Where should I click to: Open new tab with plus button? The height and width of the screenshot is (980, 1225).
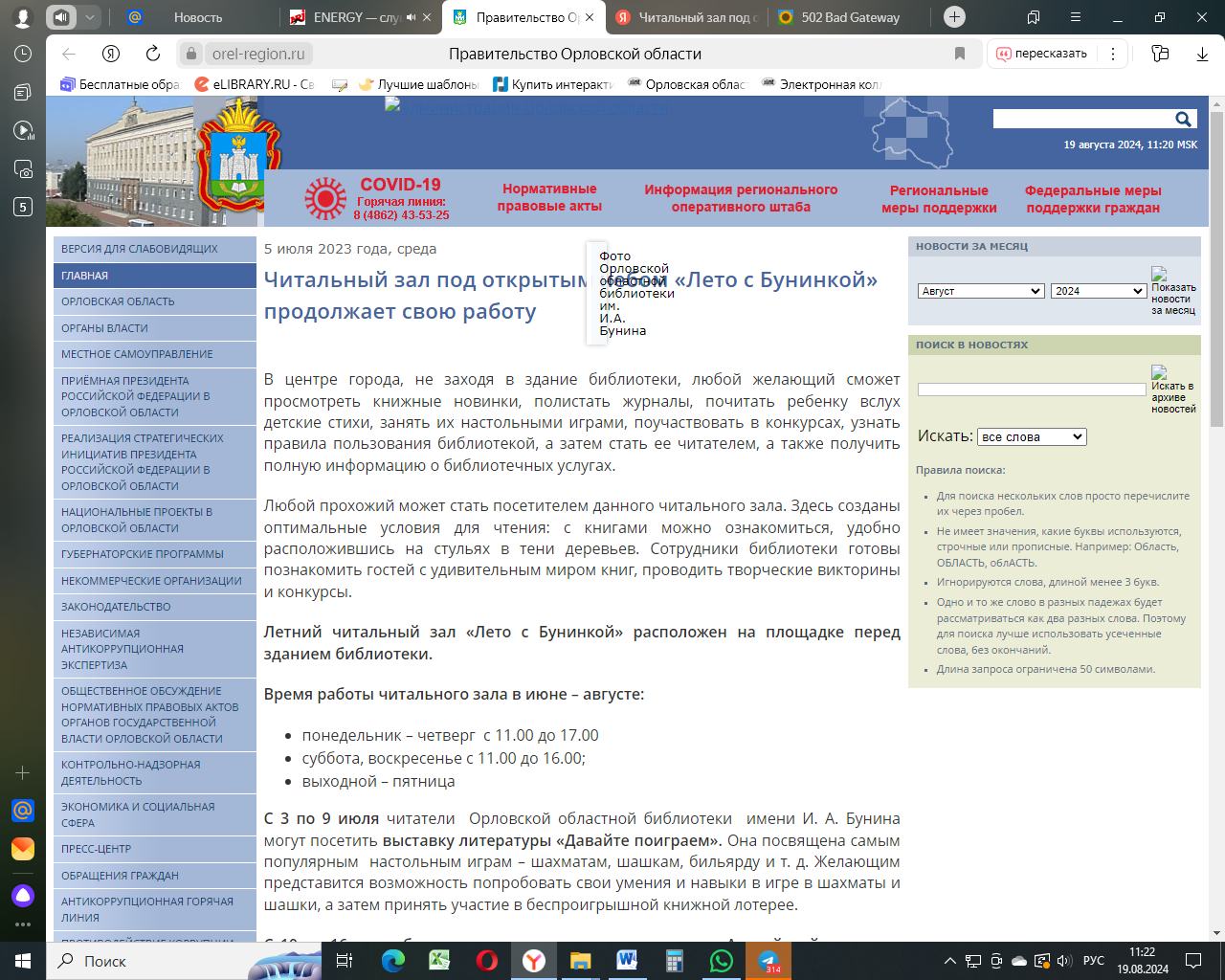(x=954, y=17)
